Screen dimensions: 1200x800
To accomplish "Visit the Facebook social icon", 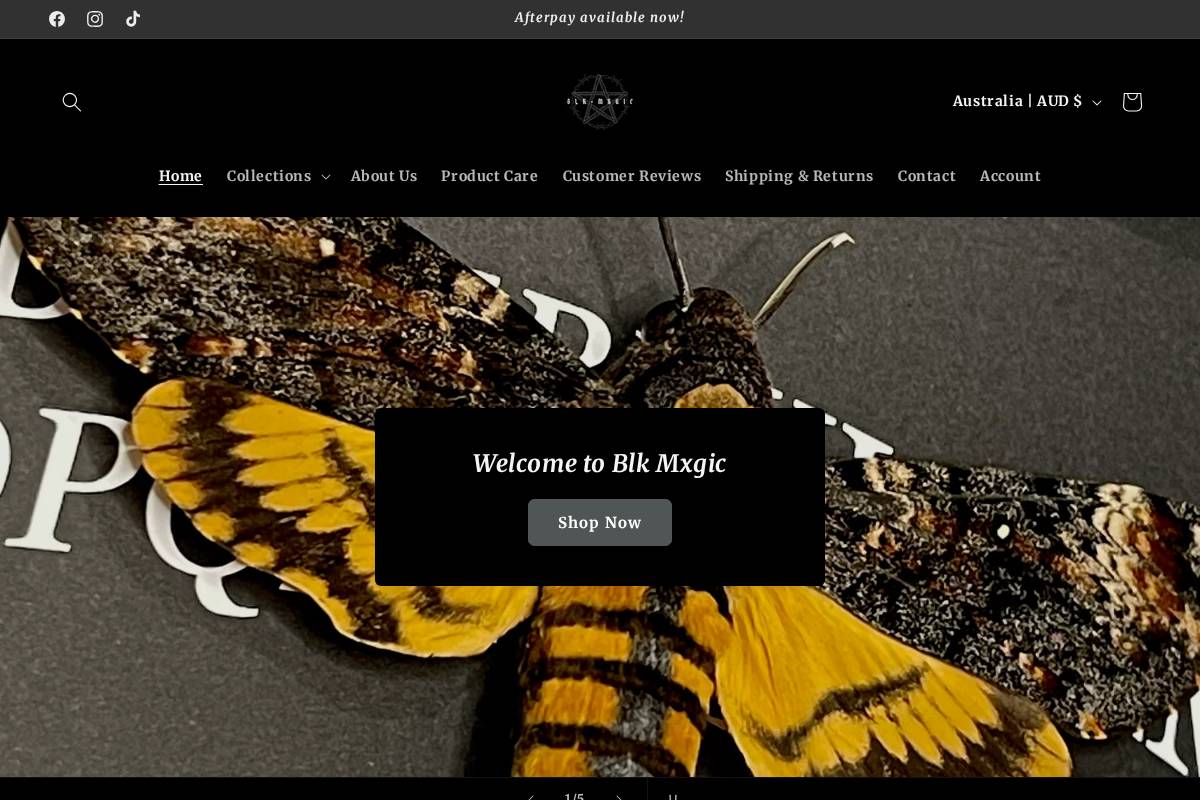I will [x=57, y=18].
